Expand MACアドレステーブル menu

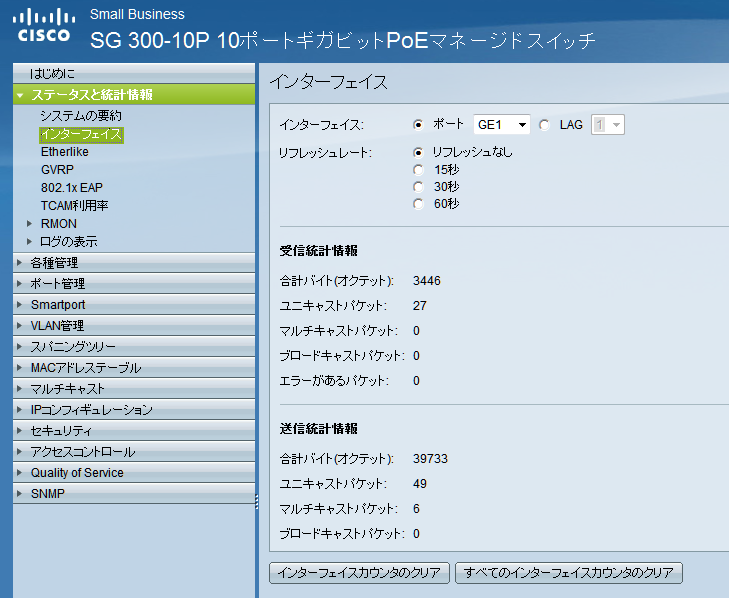click(x=134, y=368)
